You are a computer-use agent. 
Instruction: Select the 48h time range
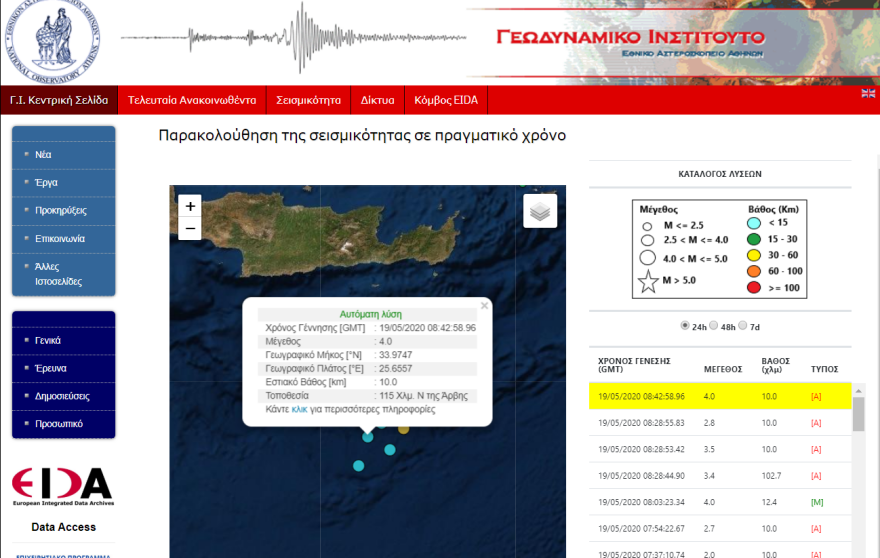(x=714, y=326)
